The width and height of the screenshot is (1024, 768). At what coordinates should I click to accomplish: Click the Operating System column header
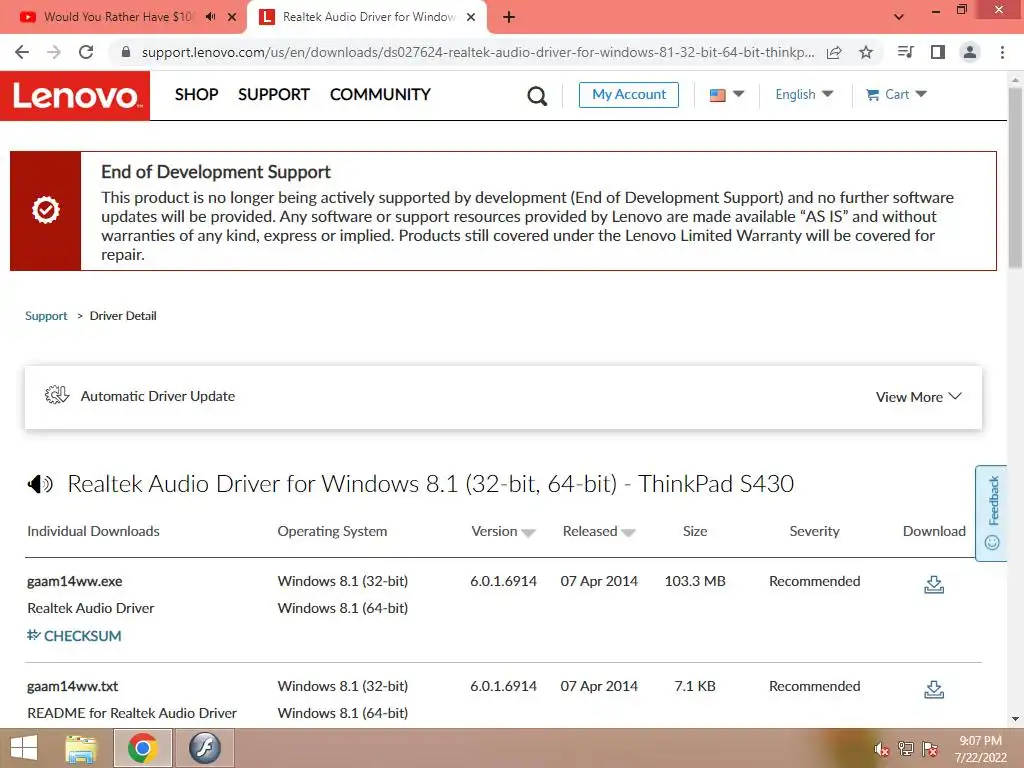click(332, 532)
